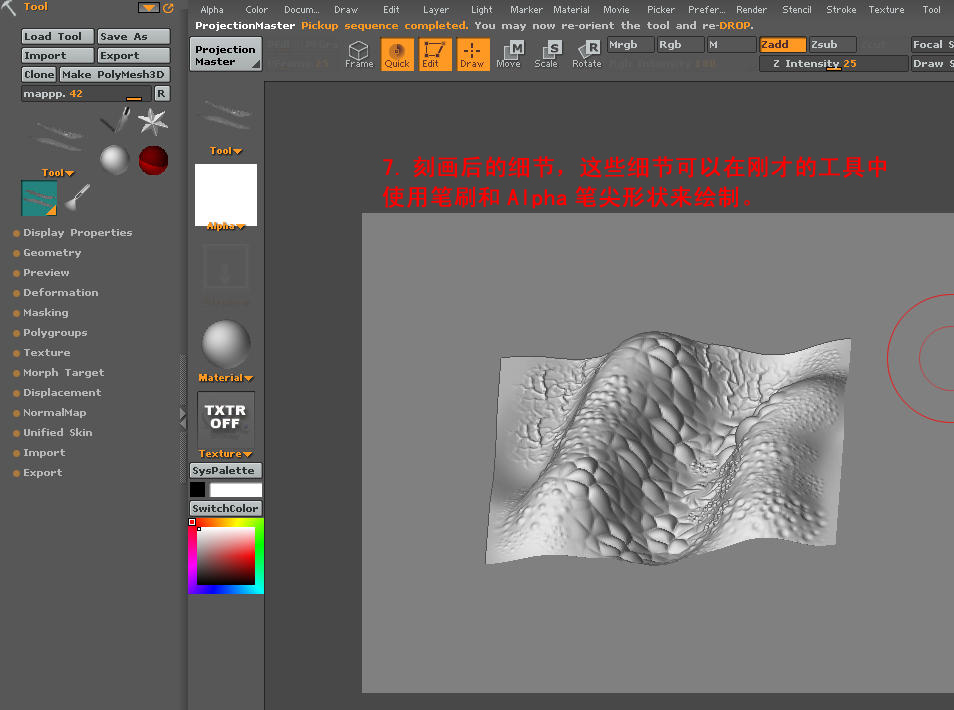Click the Tool palette dock arrow icon

(x=148, y=8)
